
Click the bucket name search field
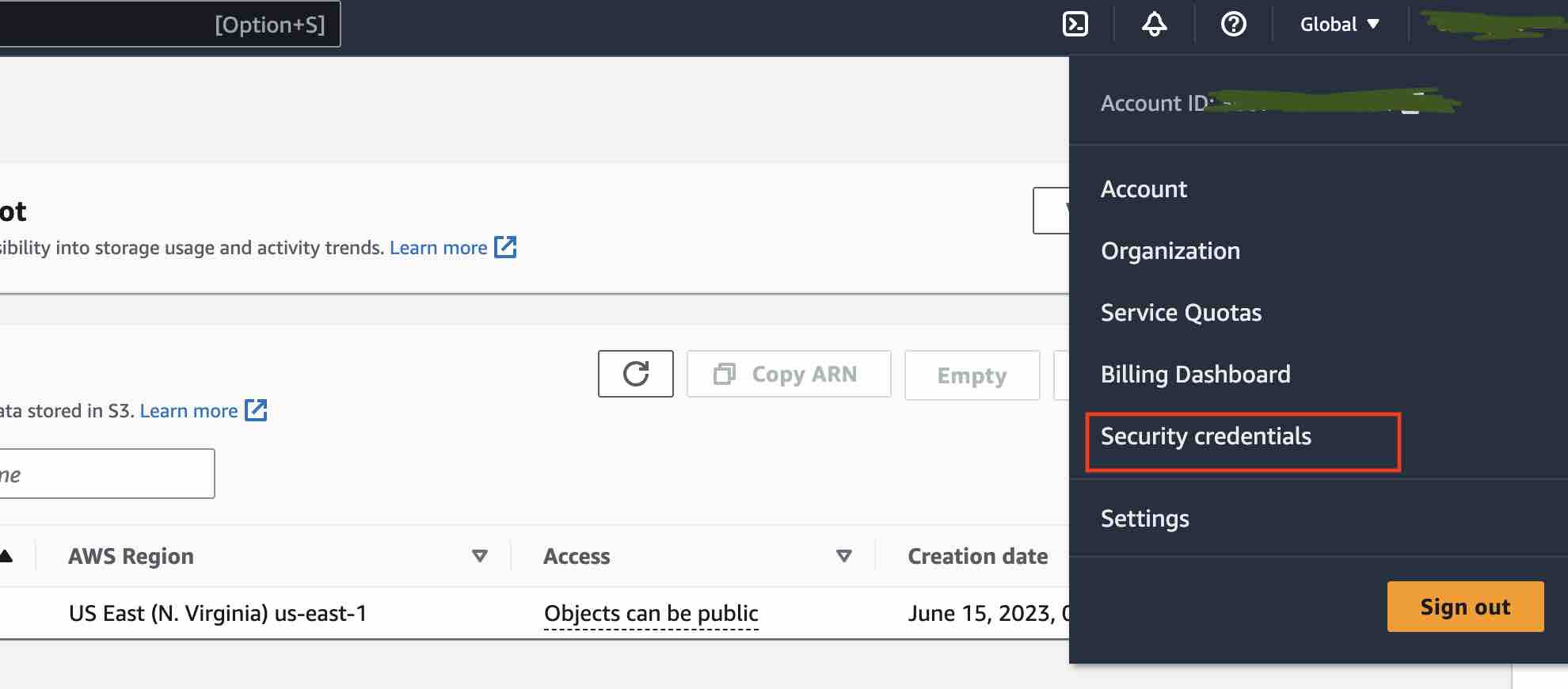tap(107, 474)
